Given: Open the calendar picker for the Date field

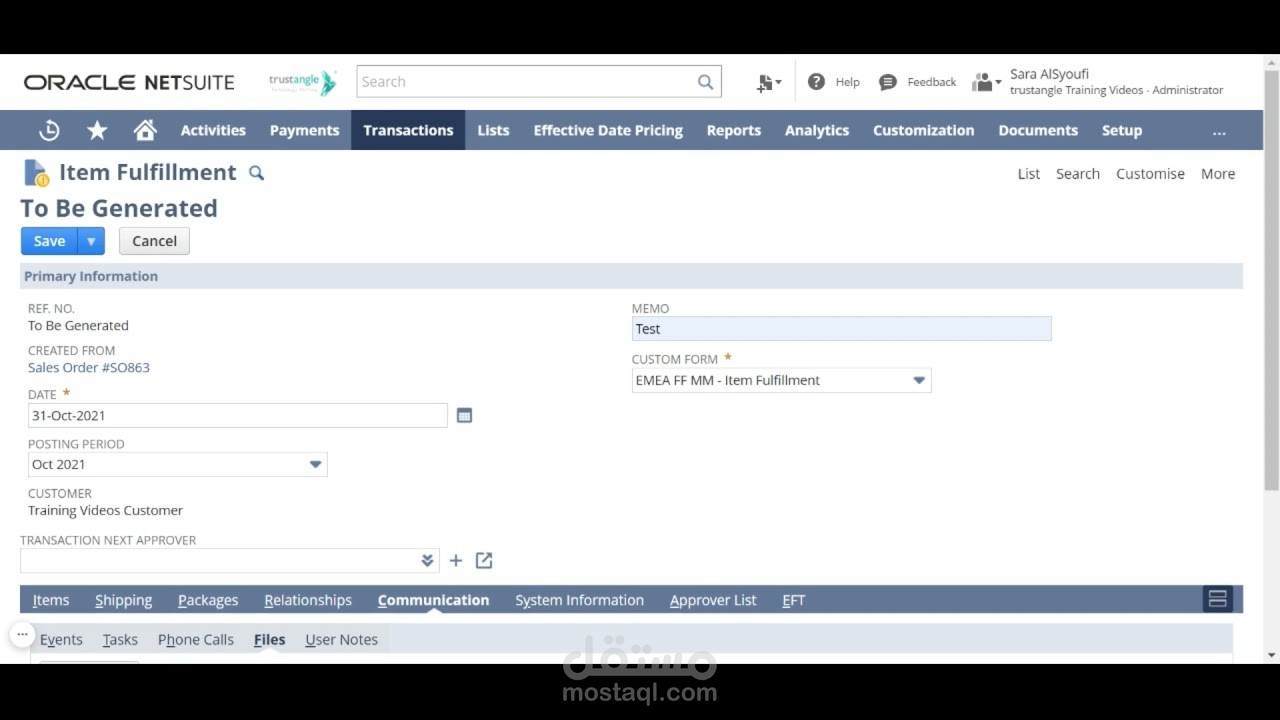Looking at the screenshot, I should 464,415.
